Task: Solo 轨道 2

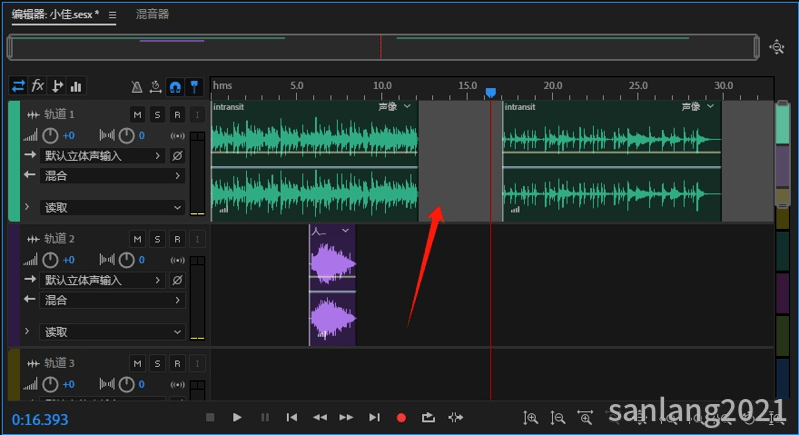Action: (157, 239)
